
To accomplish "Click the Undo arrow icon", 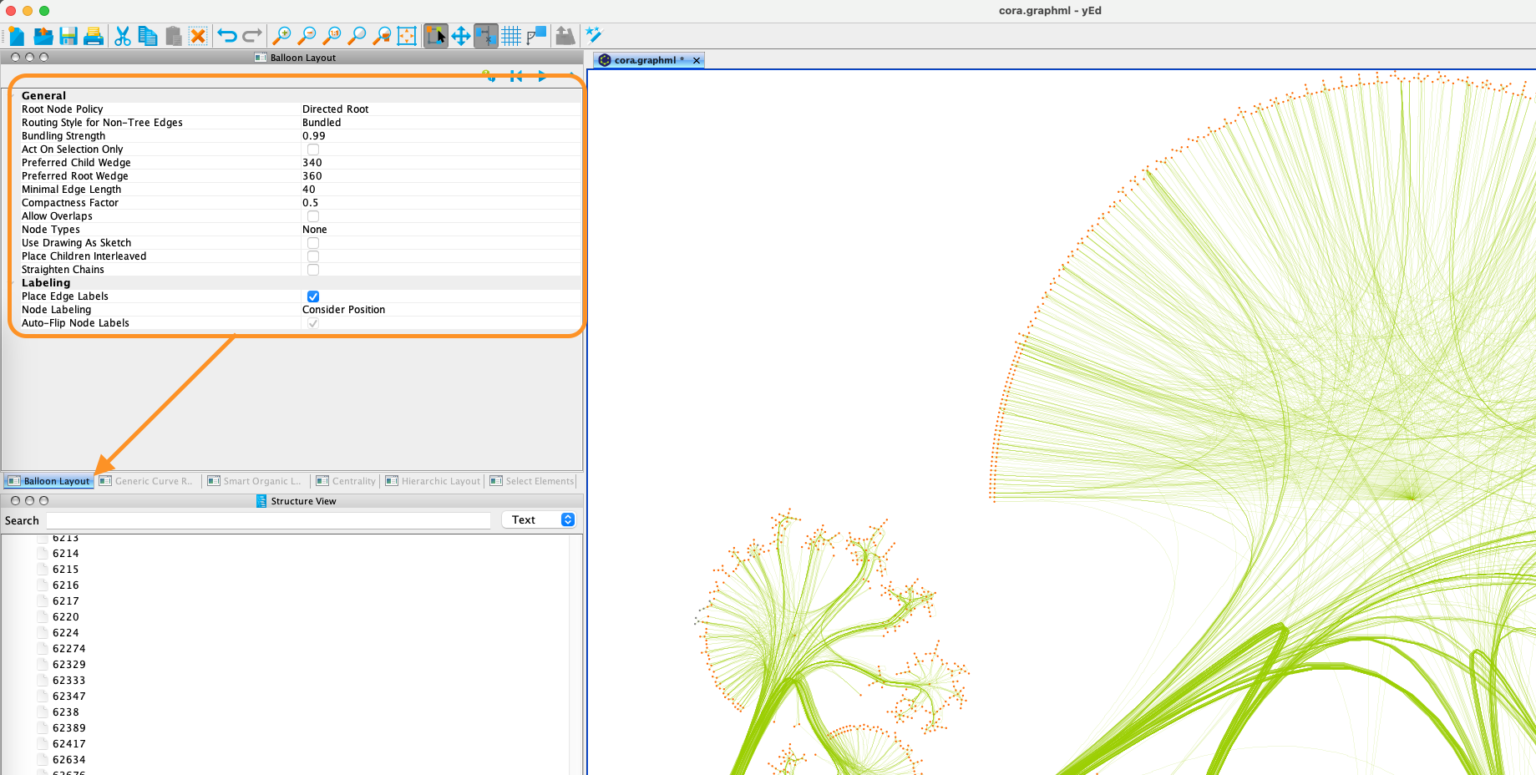I will pos(228,35).
